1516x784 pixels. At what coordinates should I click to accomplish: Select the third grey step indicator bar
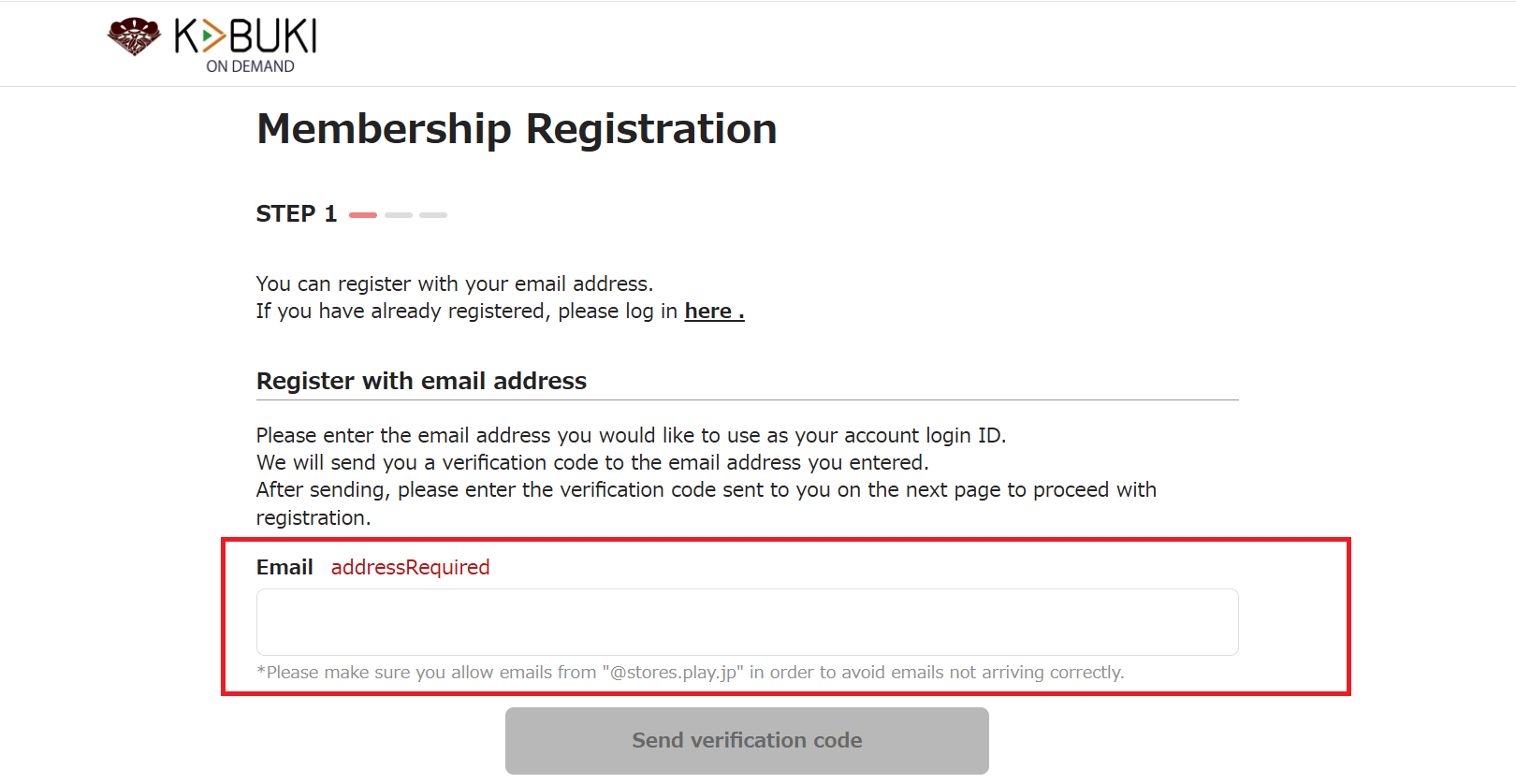click(433, 215)
